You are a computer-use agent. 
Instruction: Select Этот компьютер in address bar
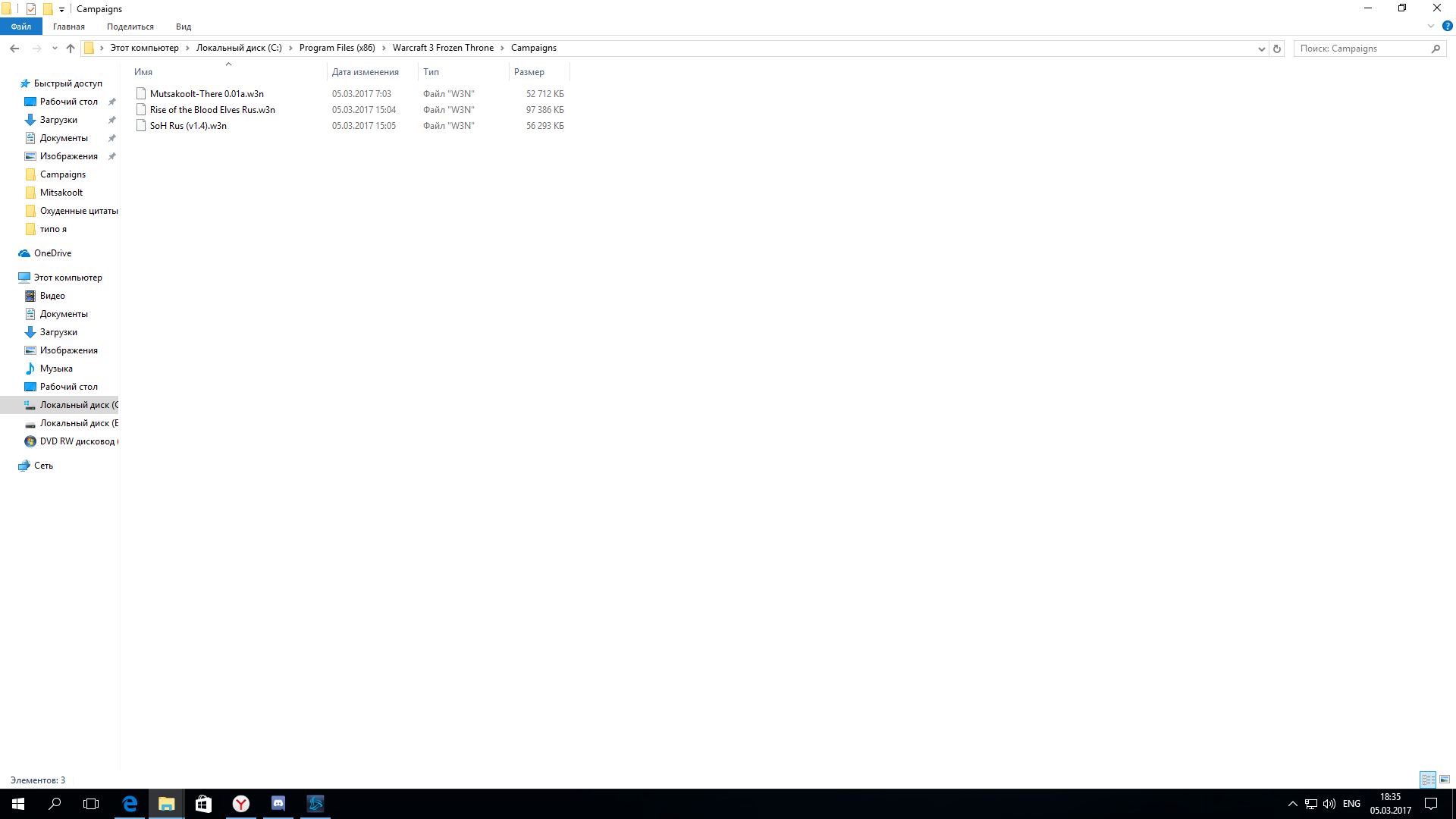point(145,48)
